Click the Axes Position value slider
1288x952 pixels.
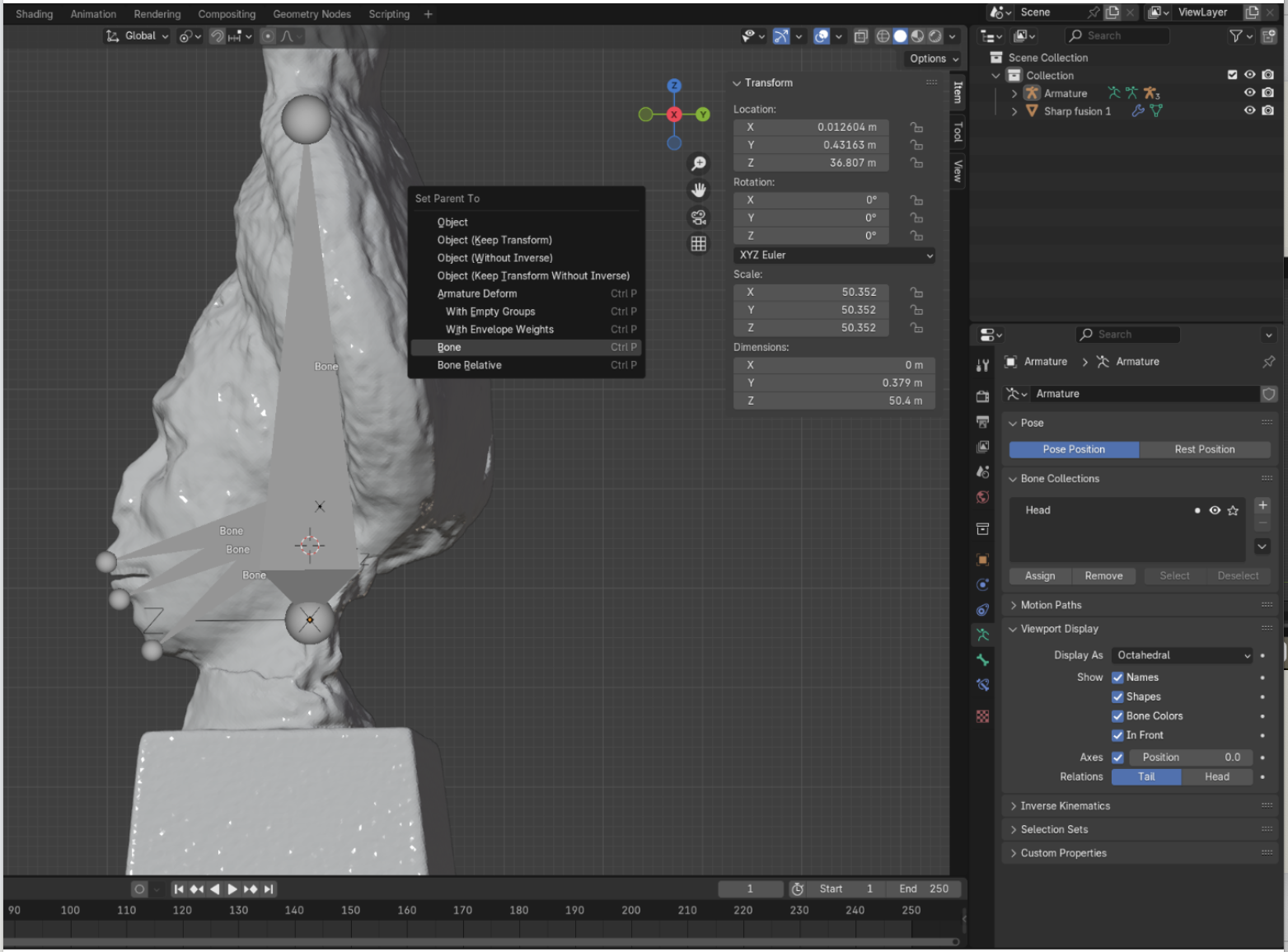1190,757
